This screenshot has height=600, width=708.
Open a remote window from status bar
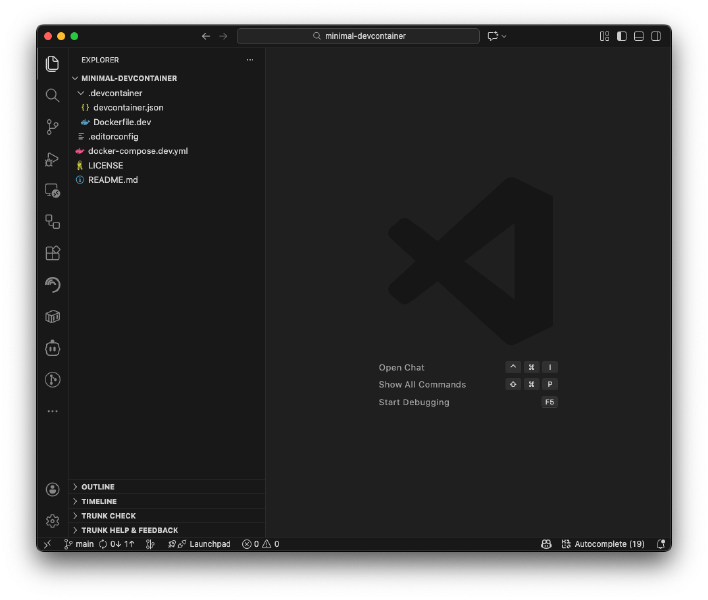(48, 544)
